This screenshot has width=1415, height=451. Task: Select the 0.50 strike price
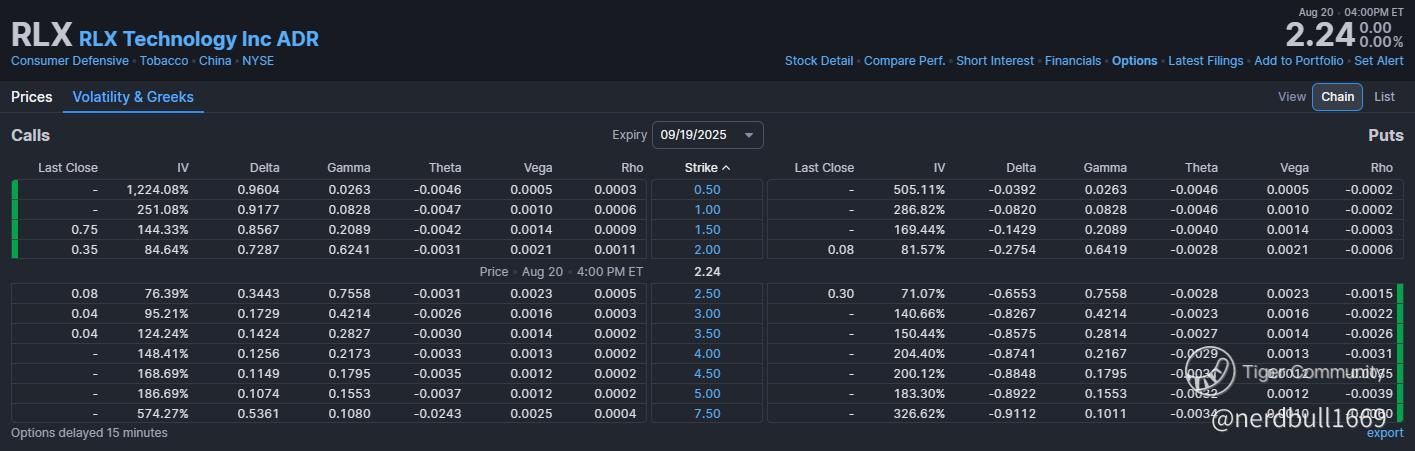tap(706, 190)
